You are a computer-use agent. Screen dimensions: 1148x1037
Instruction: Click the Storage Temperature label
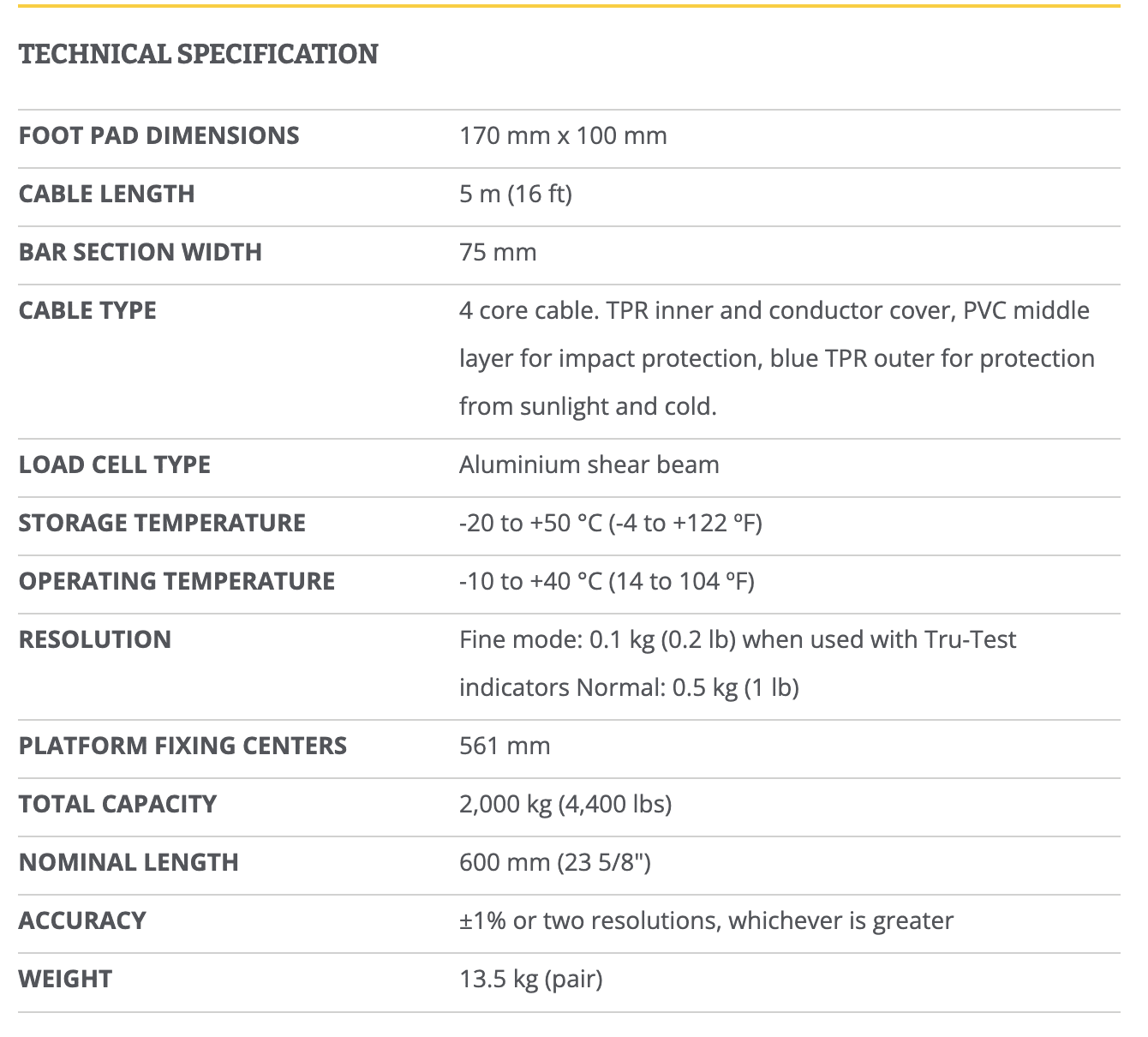pyautogui.click(x=162, y=523)
